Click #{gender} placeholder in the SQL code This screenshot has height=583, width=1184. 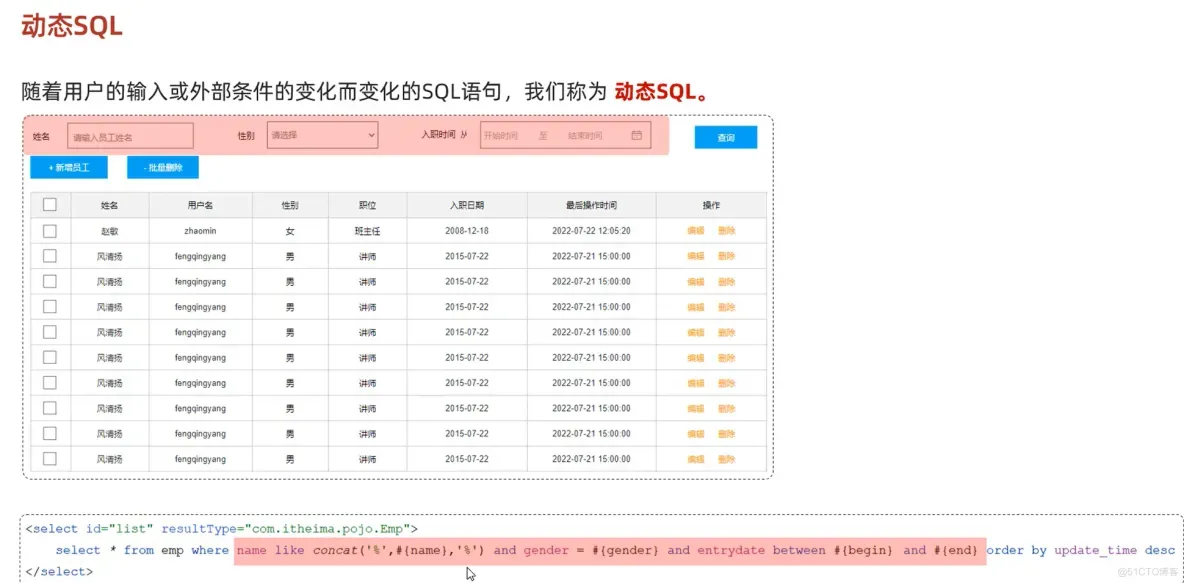point(625,550)
